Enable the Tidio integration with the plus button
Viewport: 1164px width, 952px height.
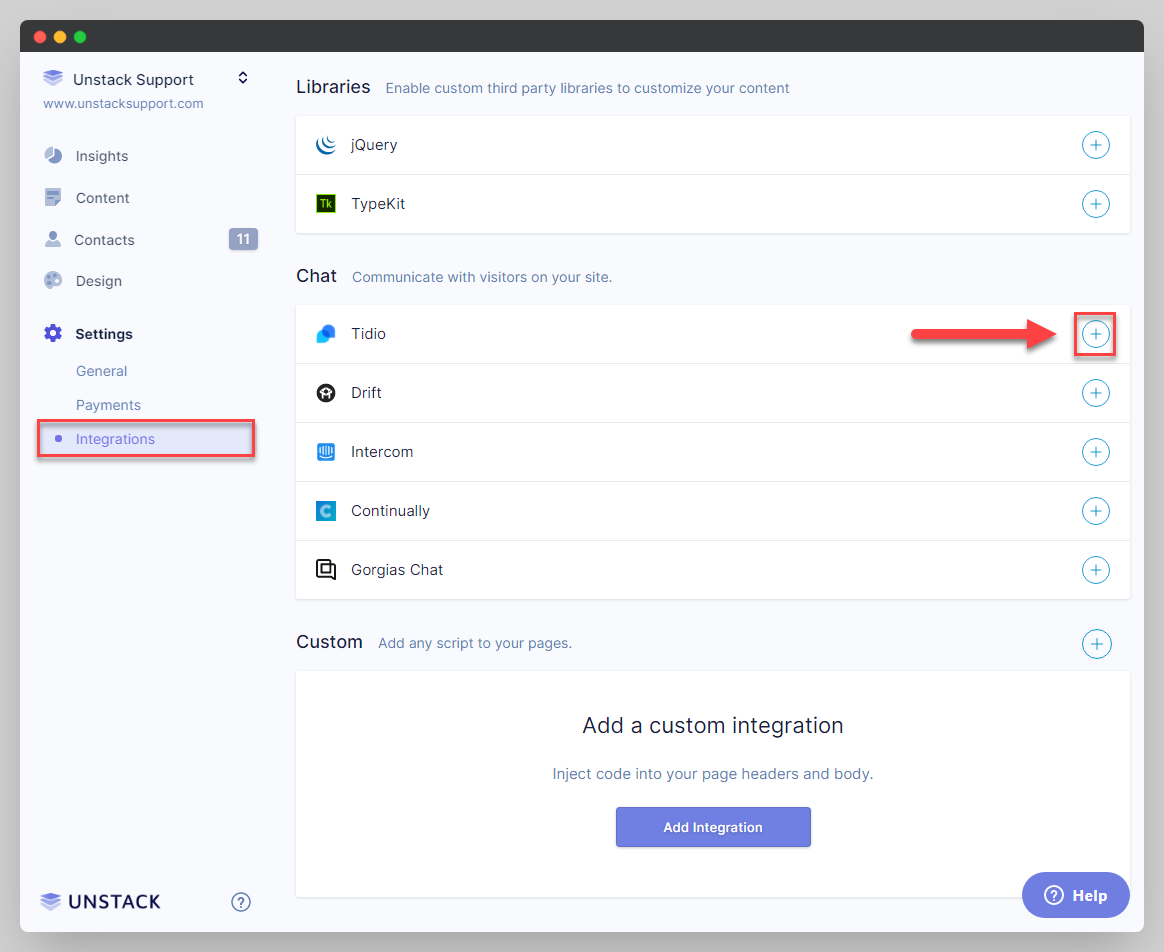click(x=1096, y=333)
